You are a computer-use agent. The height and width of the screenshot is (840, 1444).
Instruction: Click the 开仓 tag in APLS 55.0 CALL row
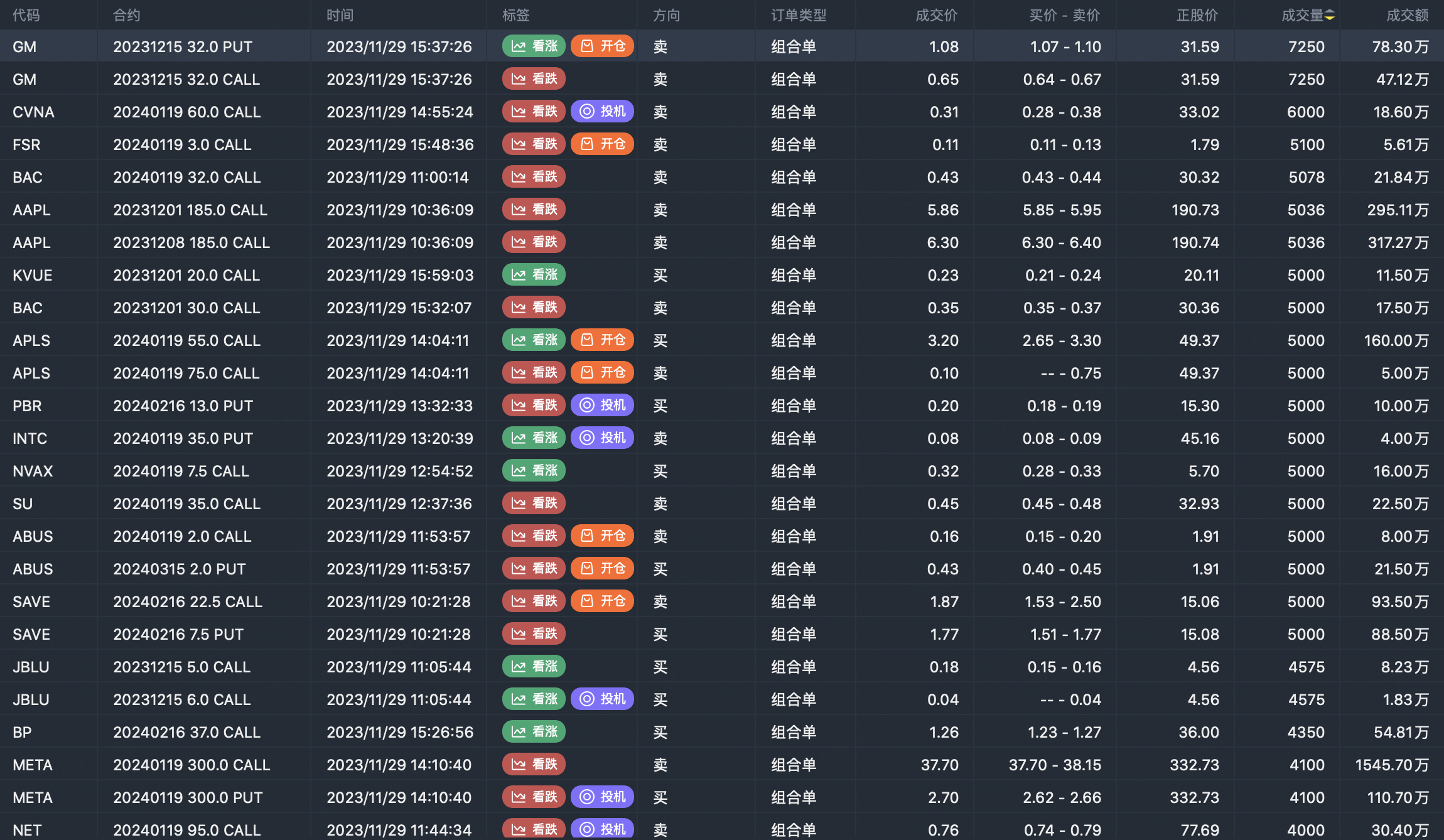(603, 340)
